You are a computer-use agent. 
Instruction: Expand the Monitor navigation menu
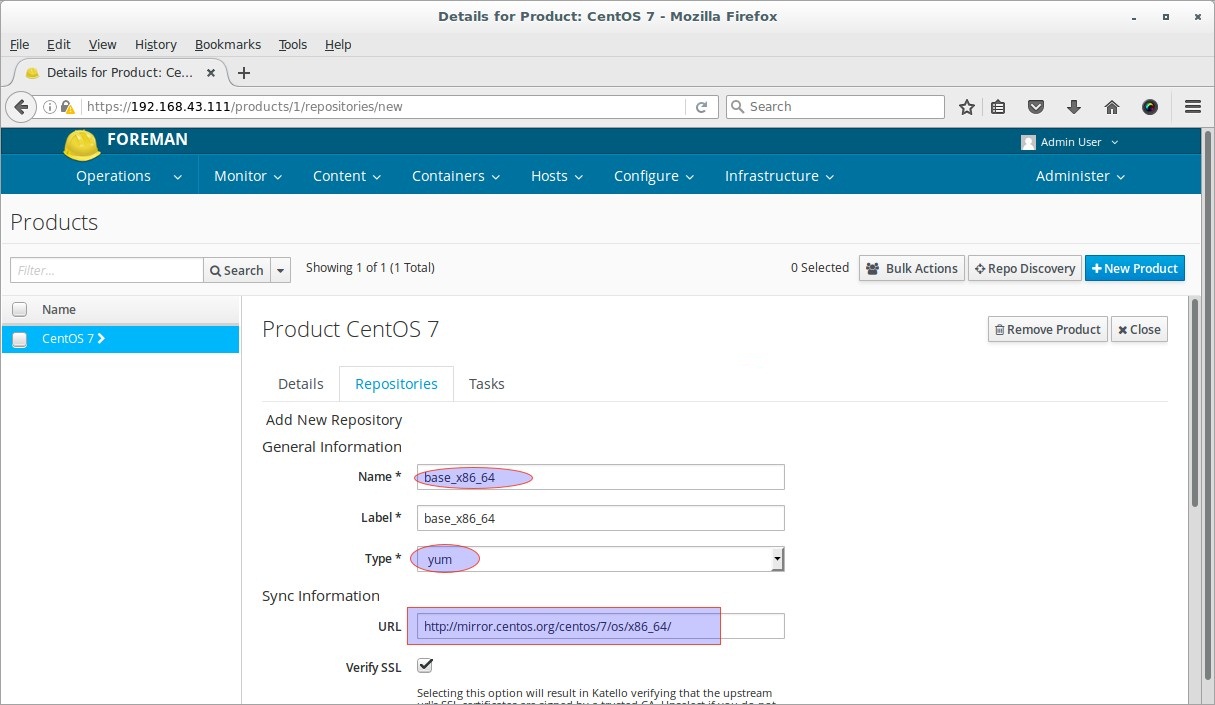click(248, 176)
